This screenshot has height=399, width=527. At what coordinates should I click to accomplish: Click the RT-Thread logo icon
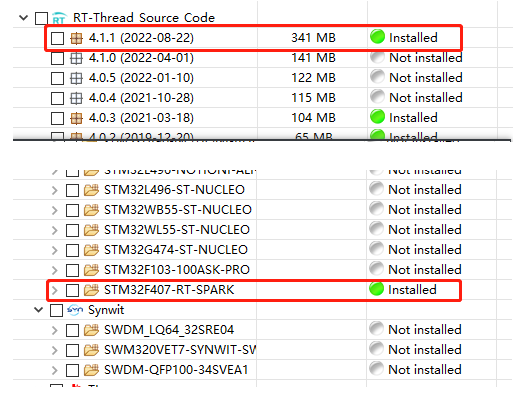(x=59, y=18)
